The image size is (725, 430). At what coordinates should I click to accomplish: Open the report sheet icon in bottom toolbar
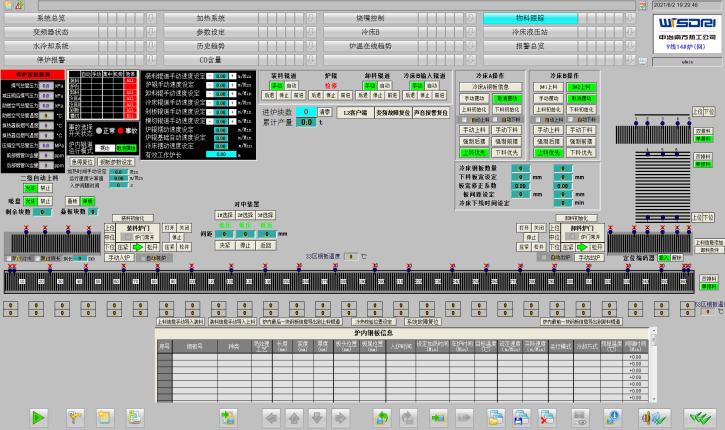point(135,418)
